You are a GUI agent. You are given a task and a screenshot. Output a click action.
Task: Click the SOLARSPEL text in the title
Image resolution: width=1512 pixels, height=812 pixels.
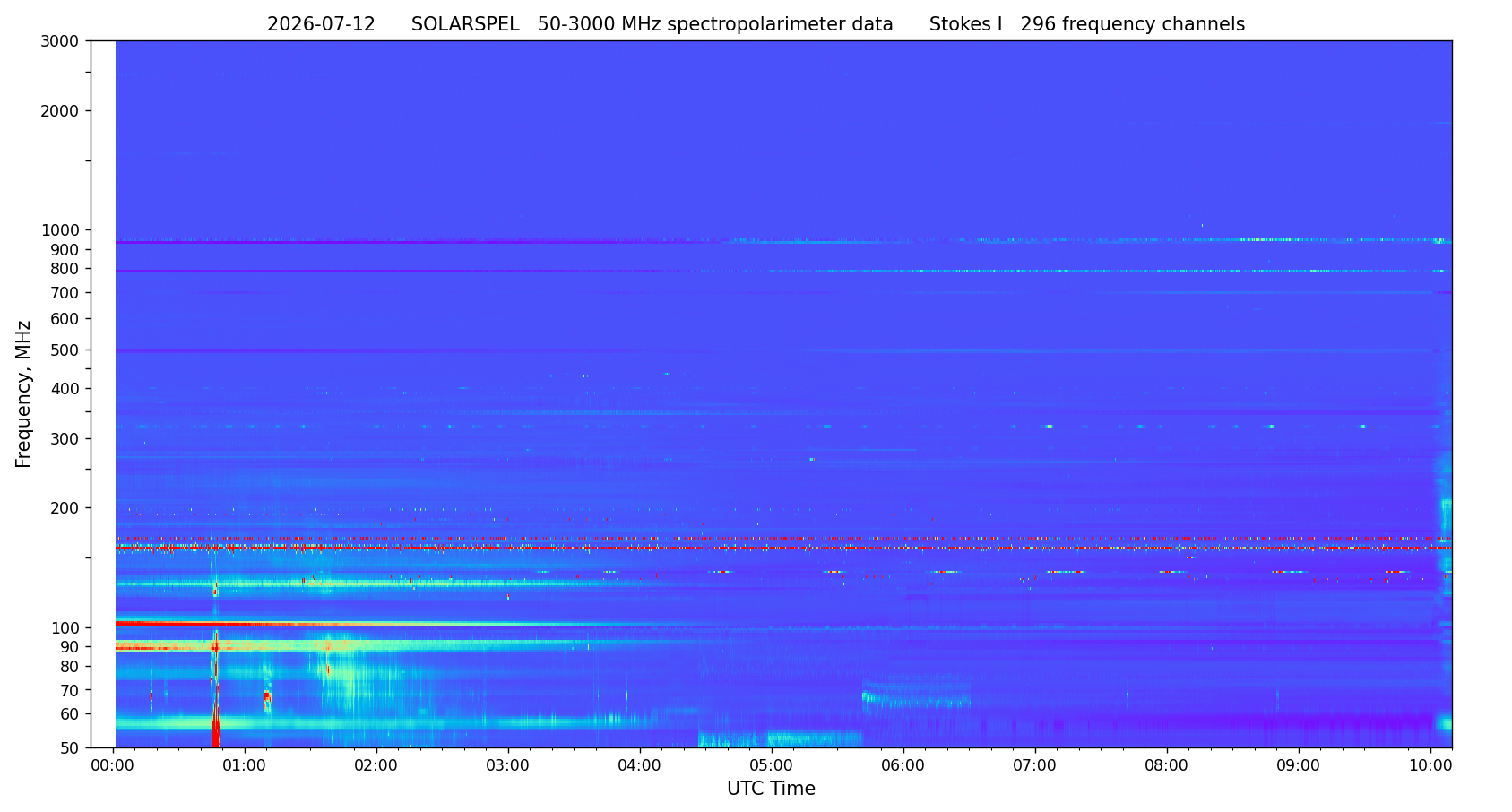(x=465, y=25)
